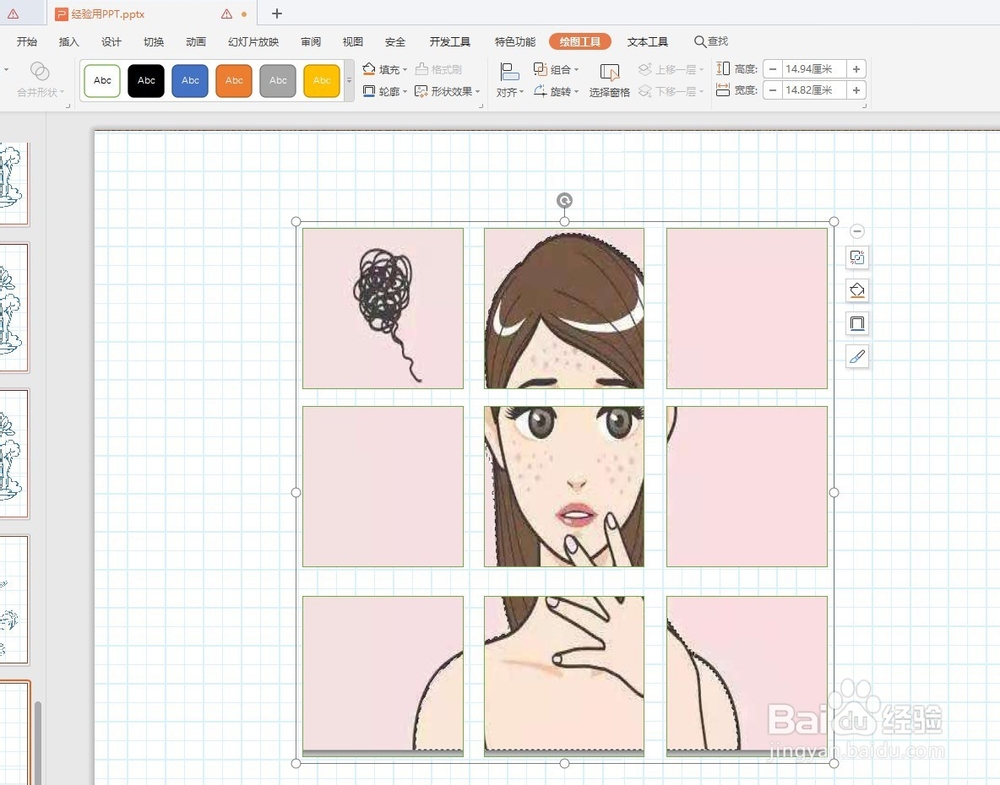Apply the gray Abc shape style
The image size is (1000, 785).
coord(278,80)
